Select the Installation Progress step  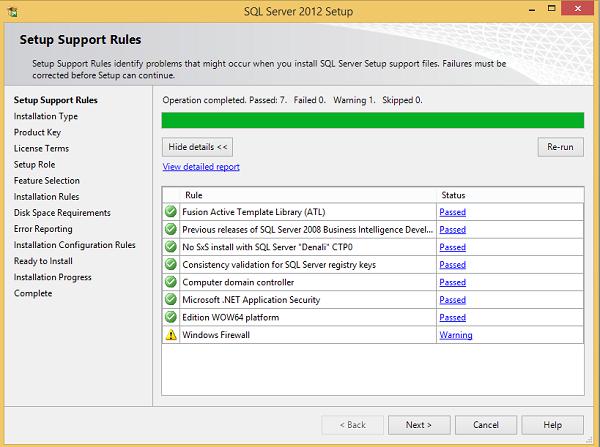point(52,277)
